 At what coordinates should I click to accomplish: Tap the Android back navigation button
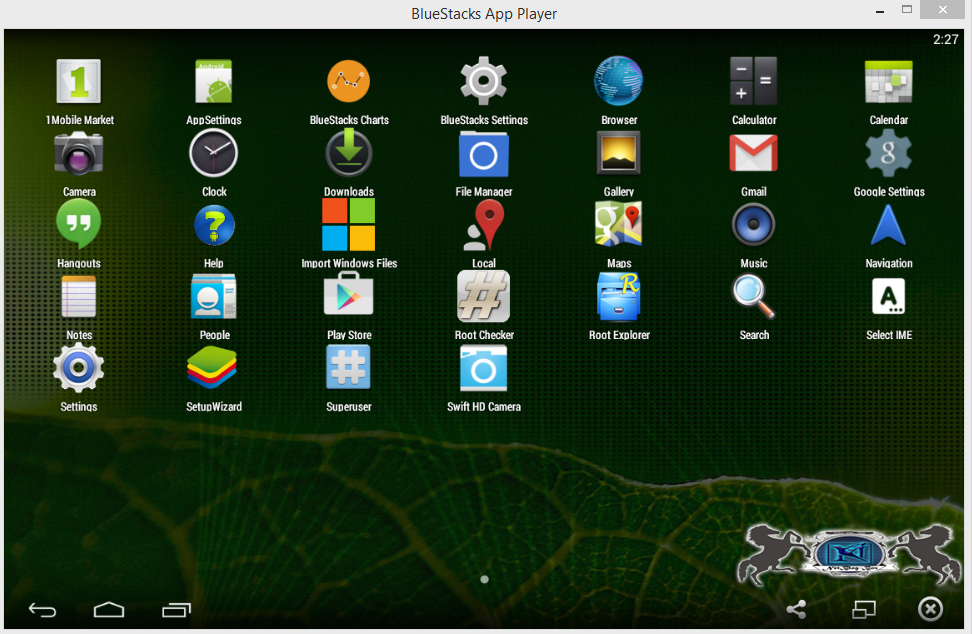(x=42, y=610)
